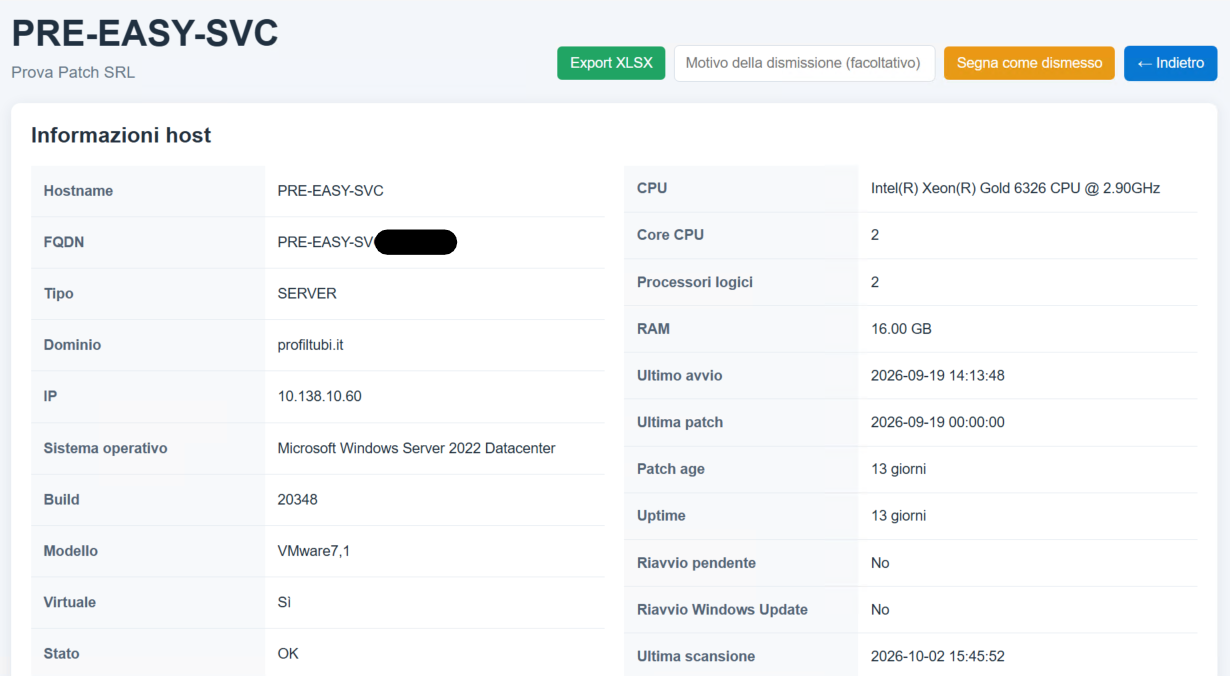Select the Hostname value PRE-EASY-SVC
This screenshot has width=1230, height=676.
[330, 191]
